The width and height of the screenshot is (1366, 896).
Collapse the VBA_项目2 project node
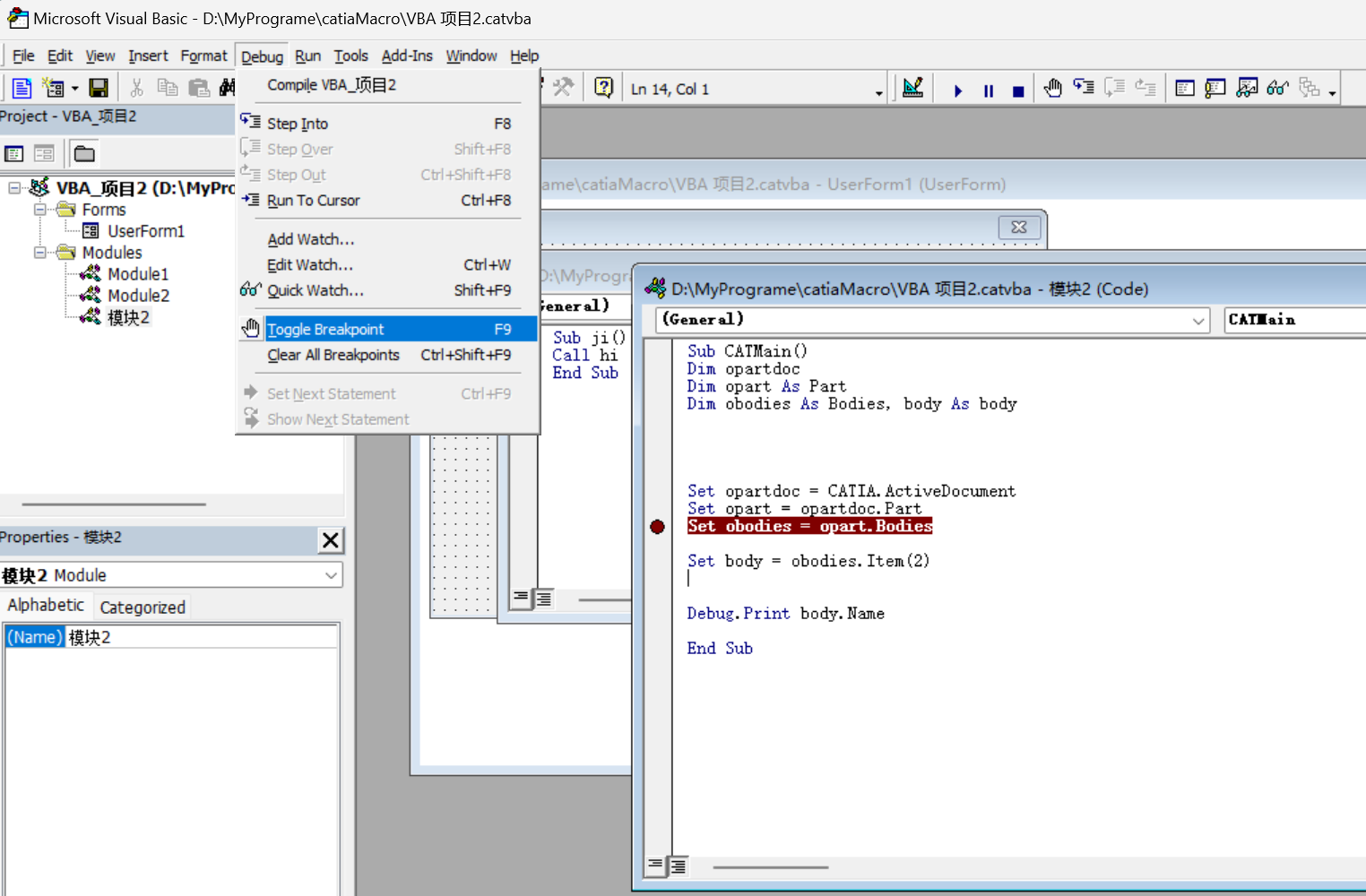15,187
